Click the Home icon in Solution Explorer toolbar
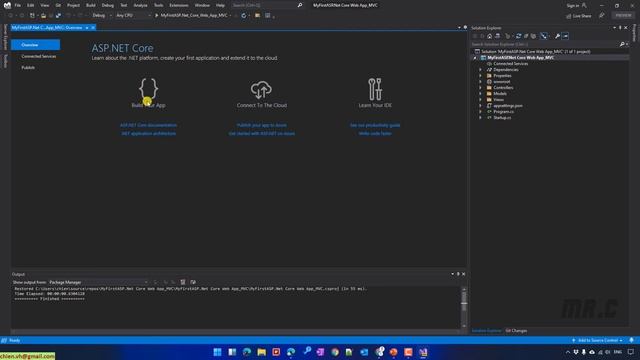Screen dimensions: 640x360 click(489, 36)
